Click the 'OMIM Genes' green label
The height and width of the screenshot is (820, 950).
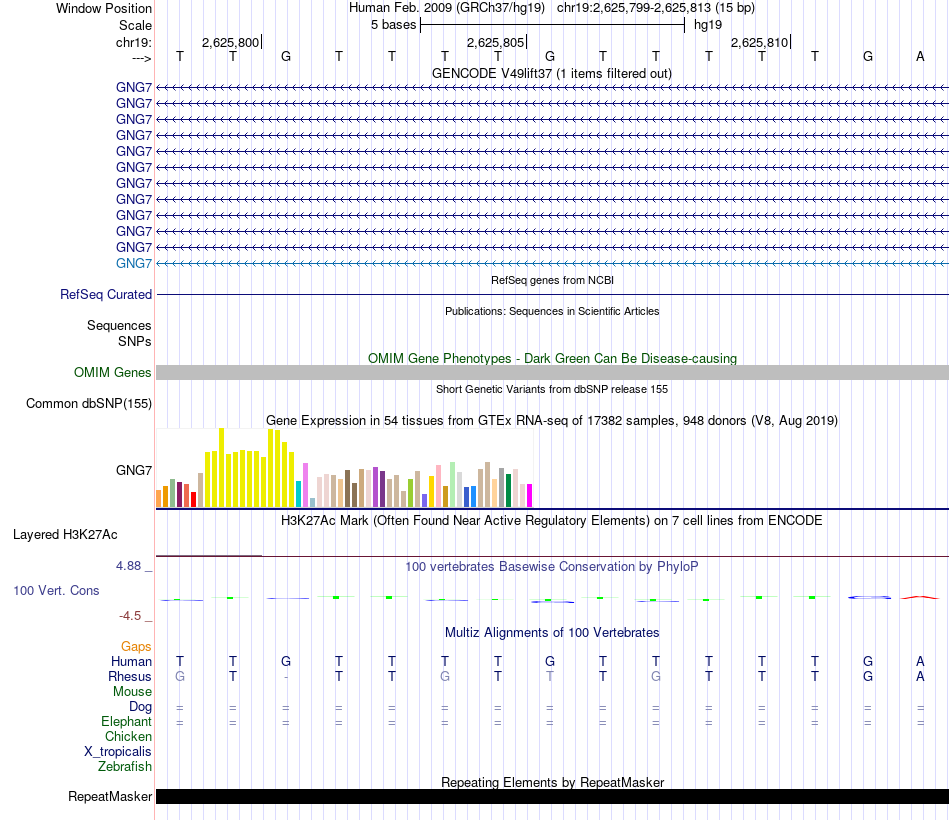tap(113, 373)
